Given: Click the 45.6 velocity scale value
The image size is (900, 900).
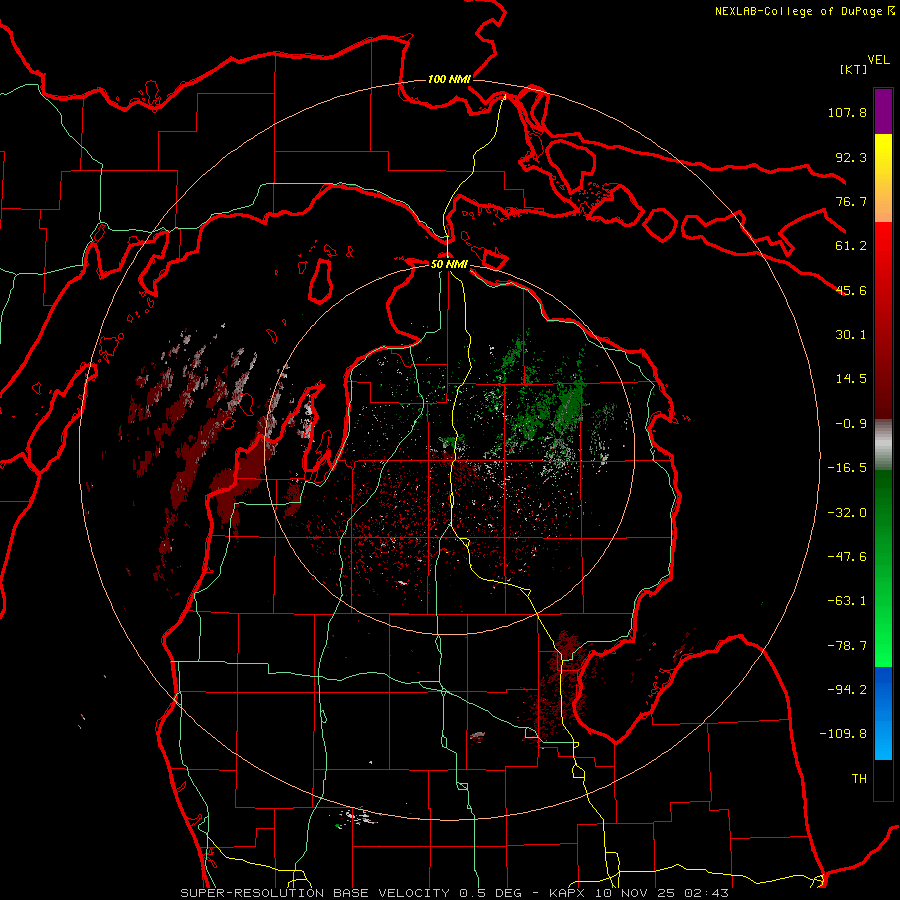Looking at the screenshot, I should coord(851,290).
